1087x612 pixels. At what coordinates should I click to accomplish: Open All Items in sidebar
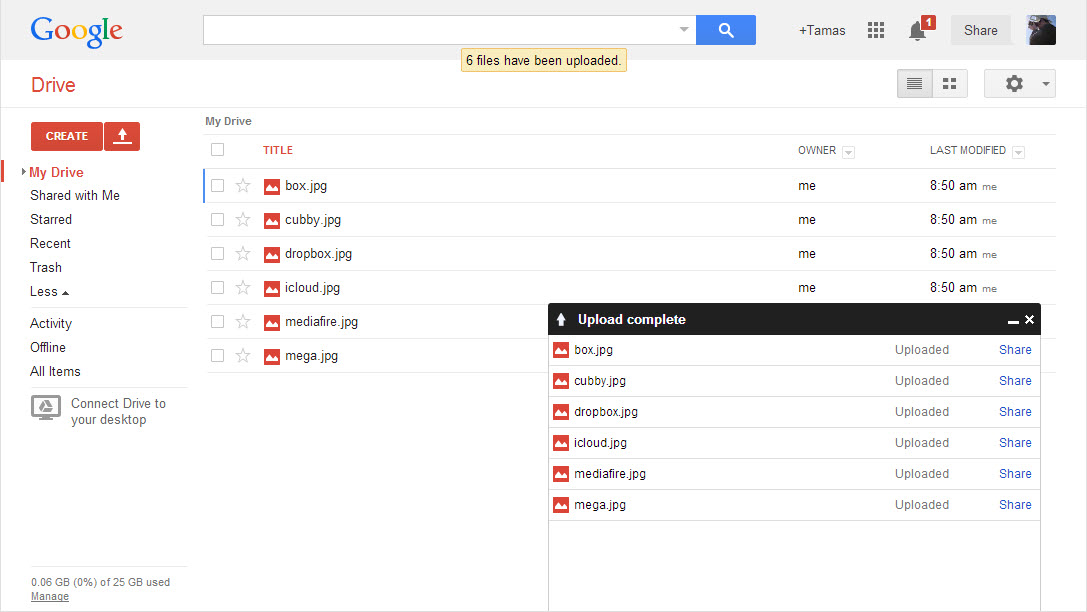coord(55,371)
